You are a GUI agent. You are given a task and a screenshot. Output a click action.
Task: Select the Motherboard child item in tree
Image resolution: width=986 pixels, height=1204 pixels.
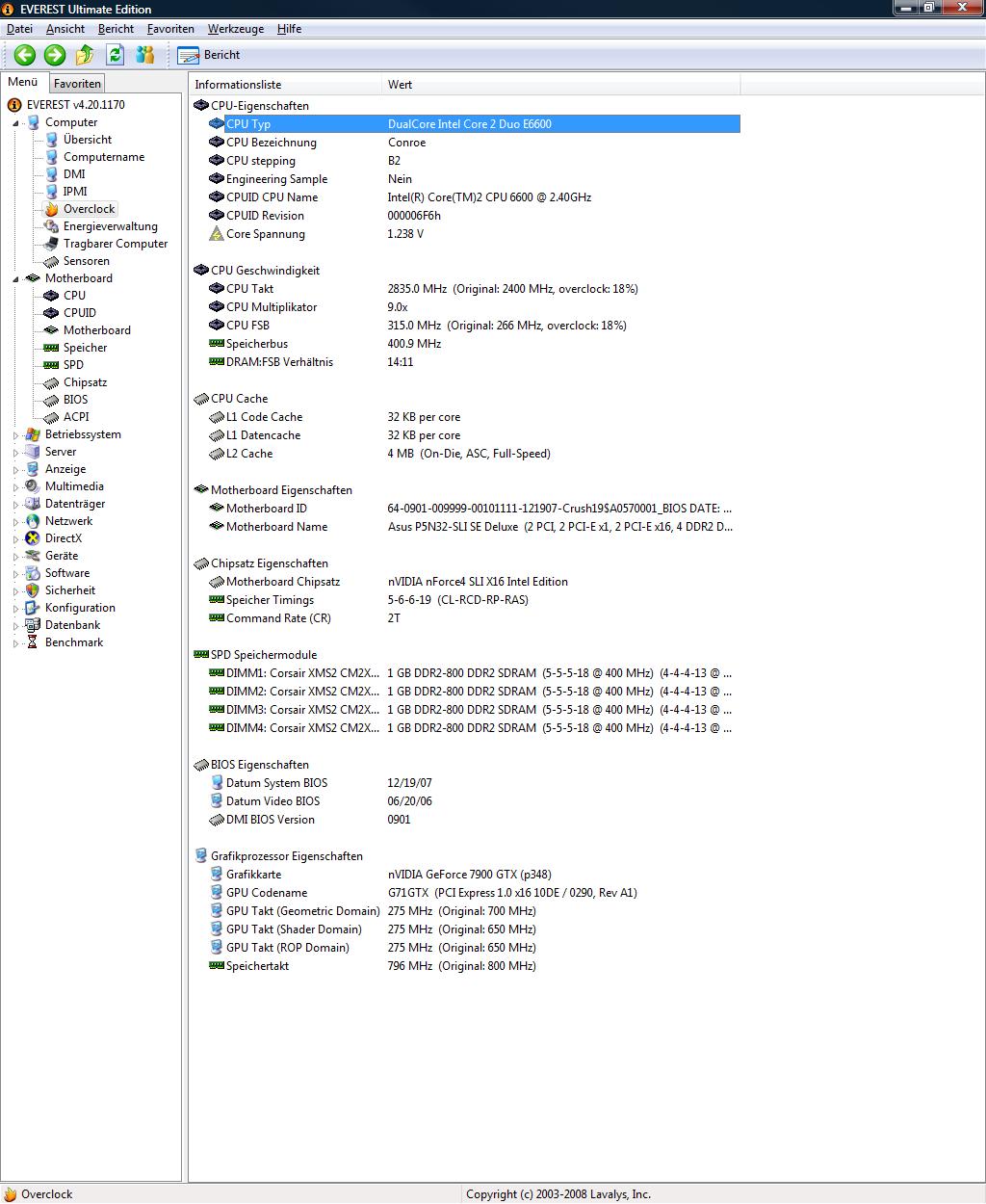pos(97,330)
